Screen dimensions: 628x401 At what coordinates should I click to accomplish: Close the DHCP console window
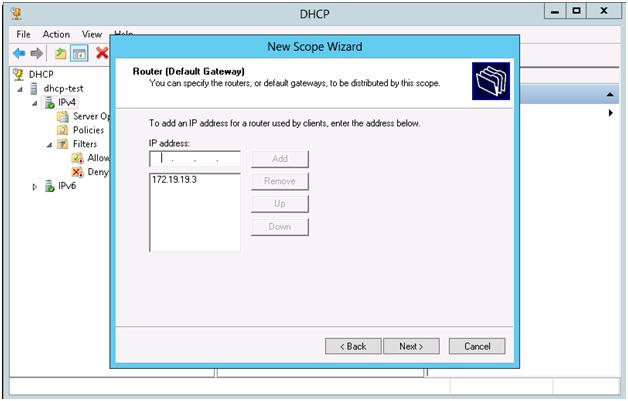click(604, 12)
